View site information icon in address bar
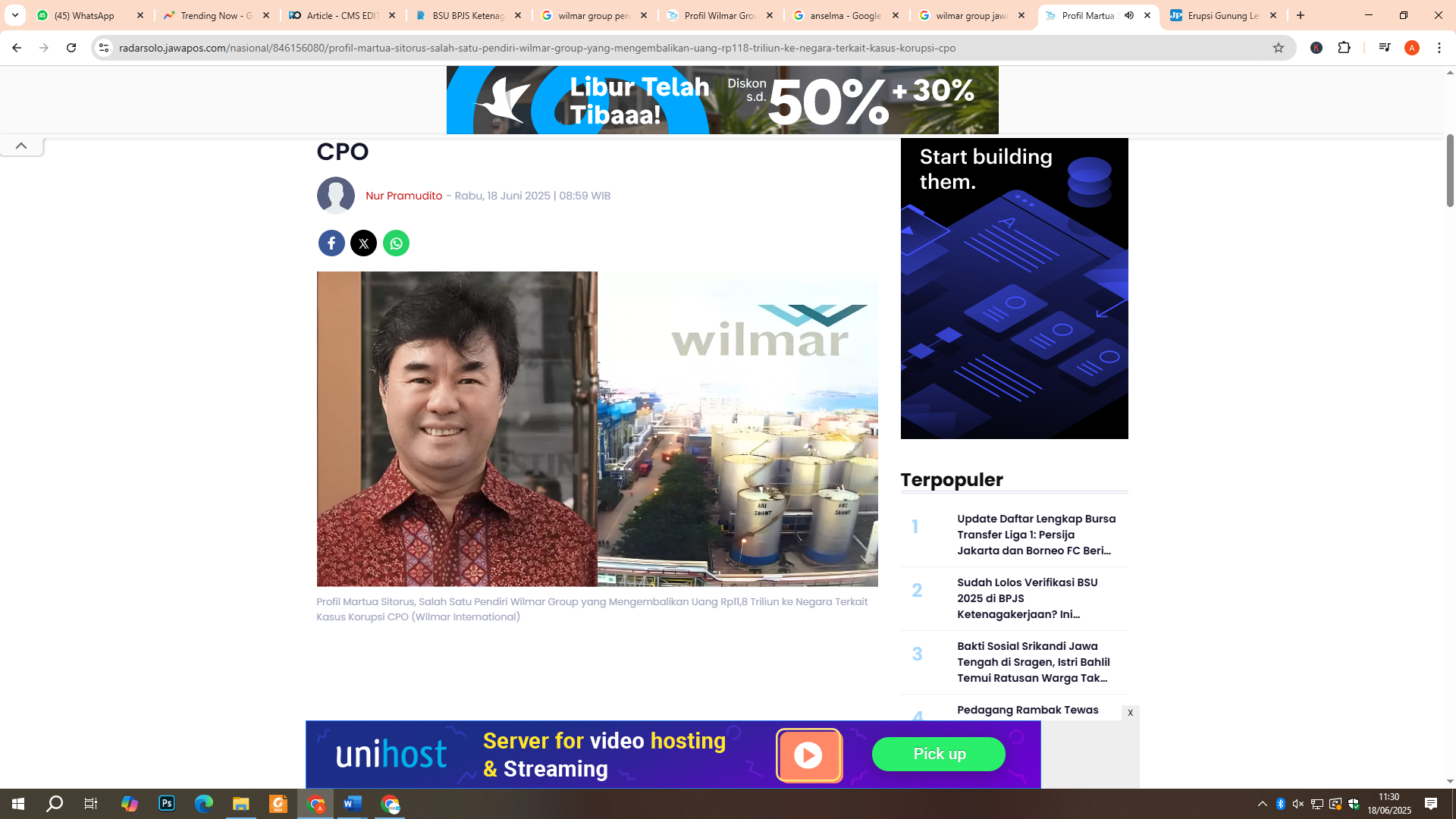The height and width of the screenshot is (819, 1456). coord(104,48)
